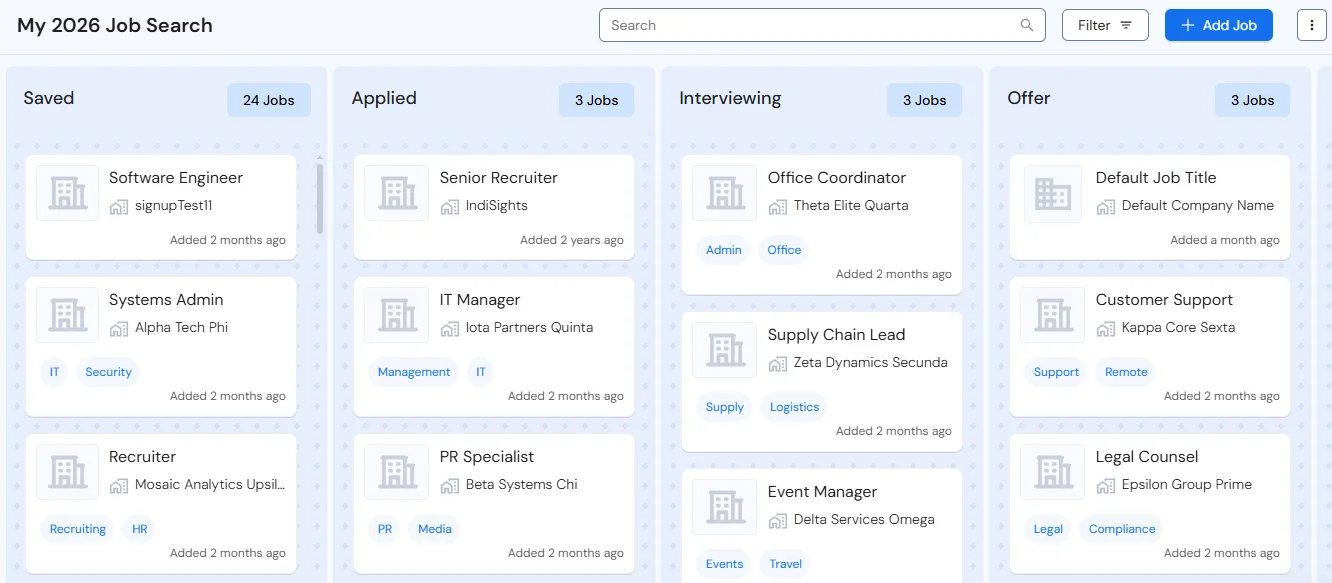Click the search magnifier icon
Screen dimensions: 1332x583
(1026, 24)
